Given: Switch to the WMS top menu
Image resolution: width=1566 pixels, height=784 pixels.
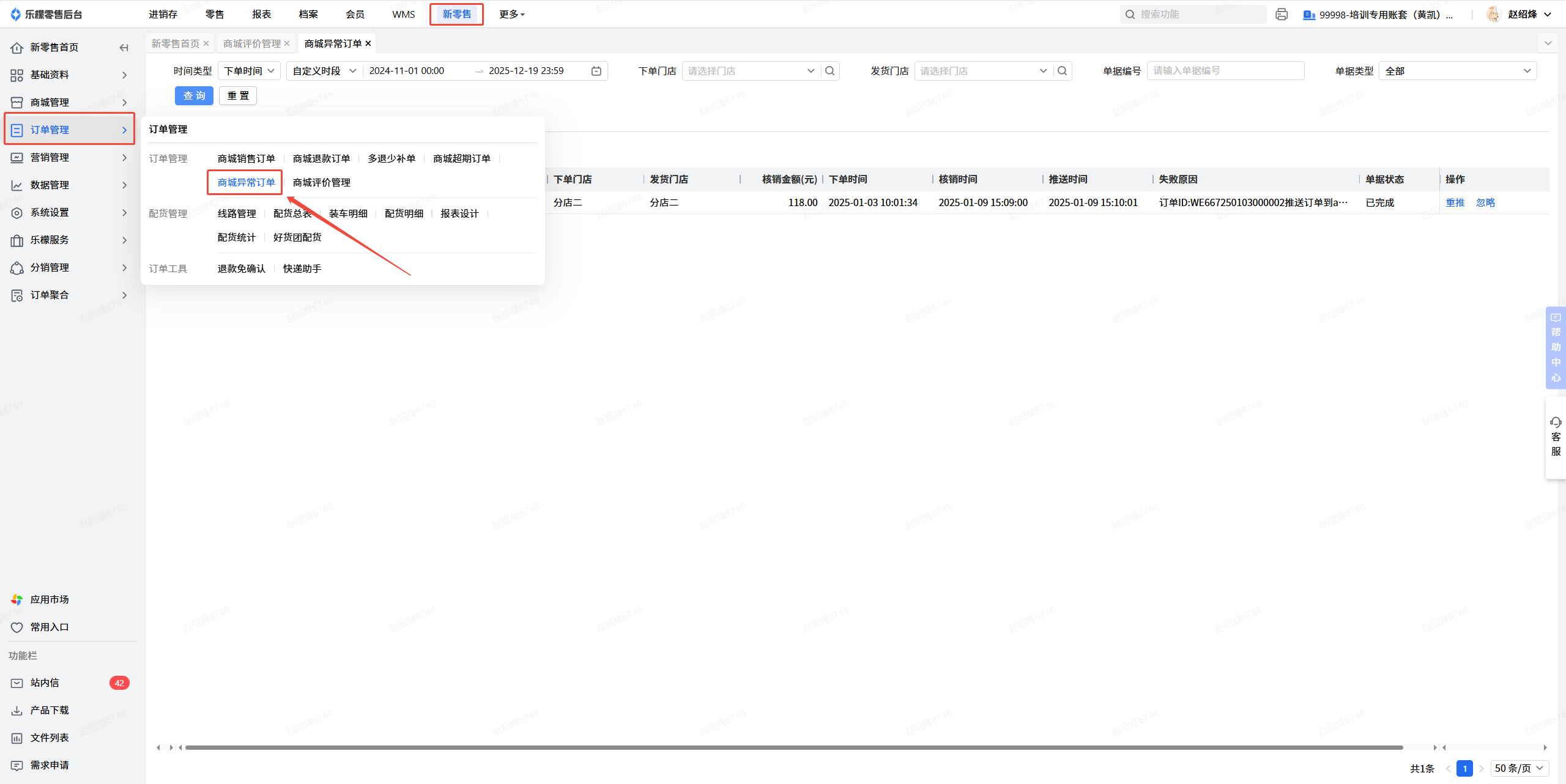Looking at the screenshot, I should [x=403, y=14].
